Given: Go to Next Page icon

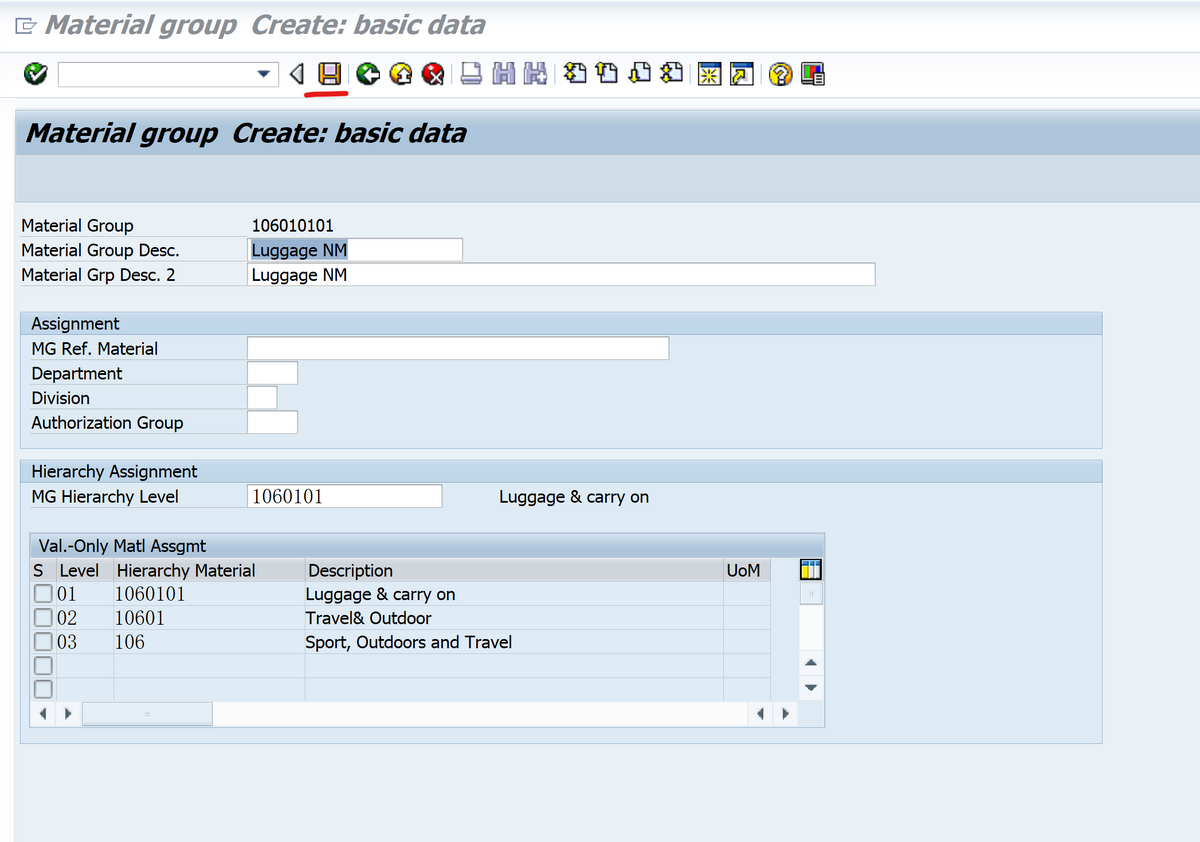Looking at the screenshot, I should (x=641, y=74).
